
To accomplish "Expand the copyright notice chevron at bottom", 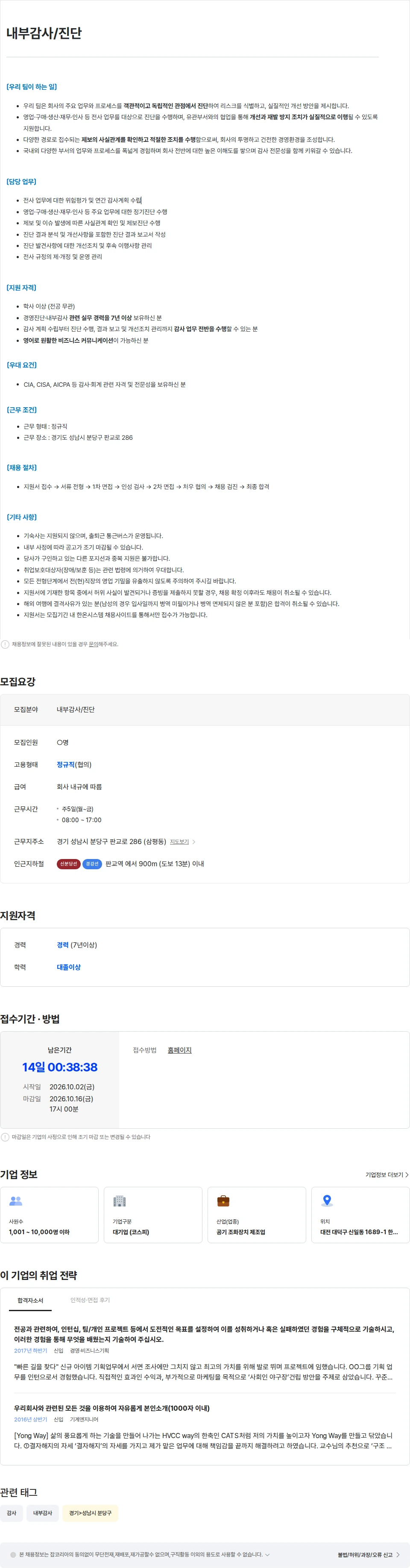I will [268, 1554].
